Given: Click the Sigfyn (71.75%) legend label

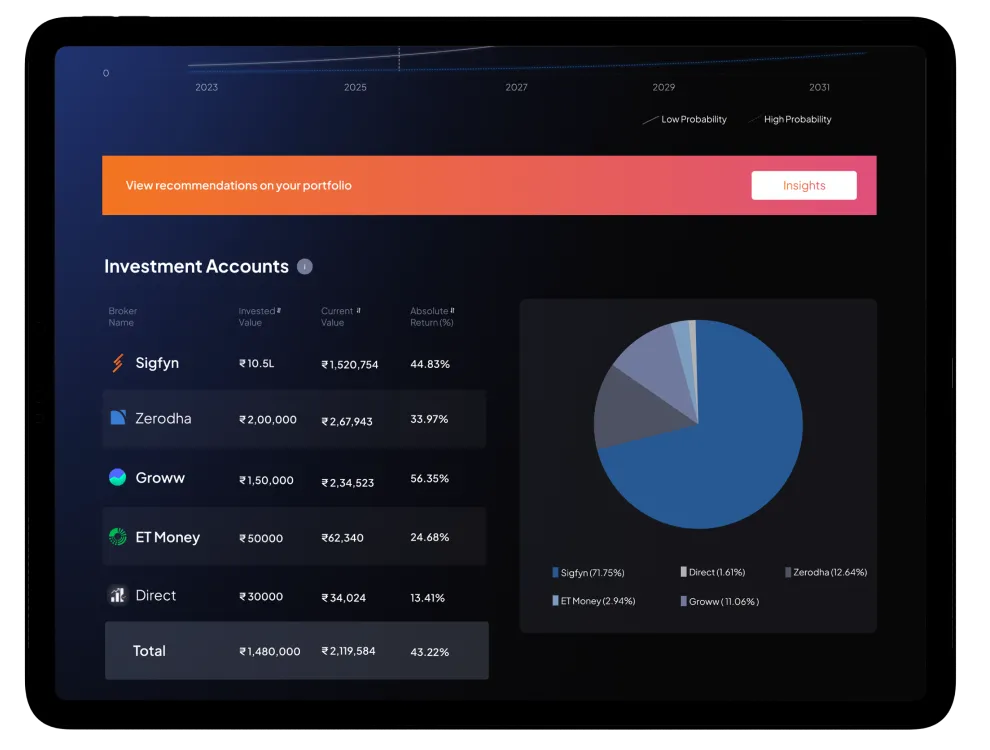Looking at the screenshot, I should 592,573.
